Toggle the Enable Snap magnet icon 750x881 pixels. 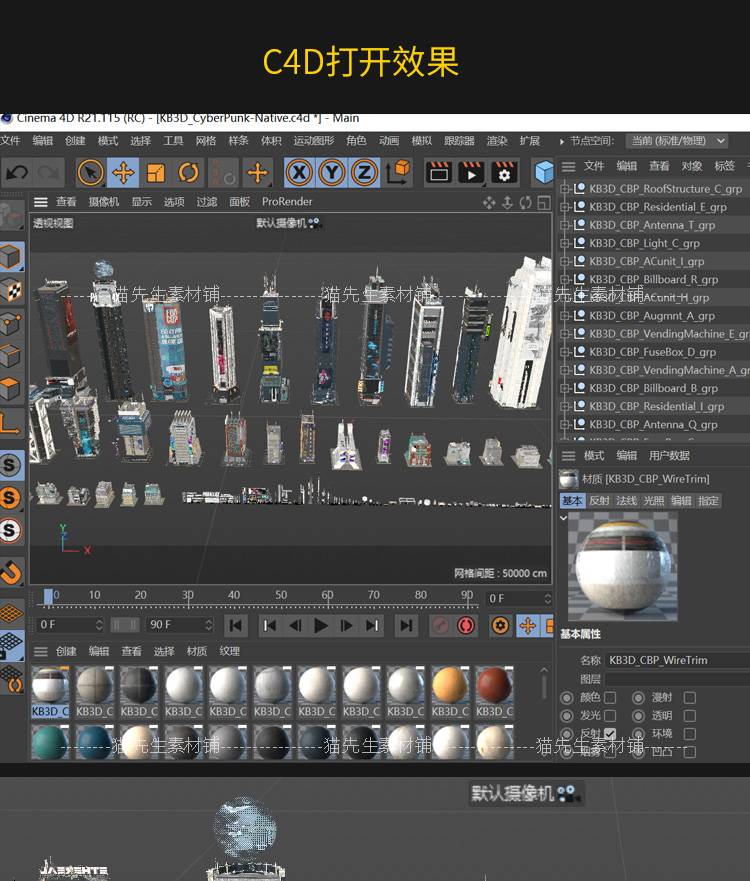(11, 572)
